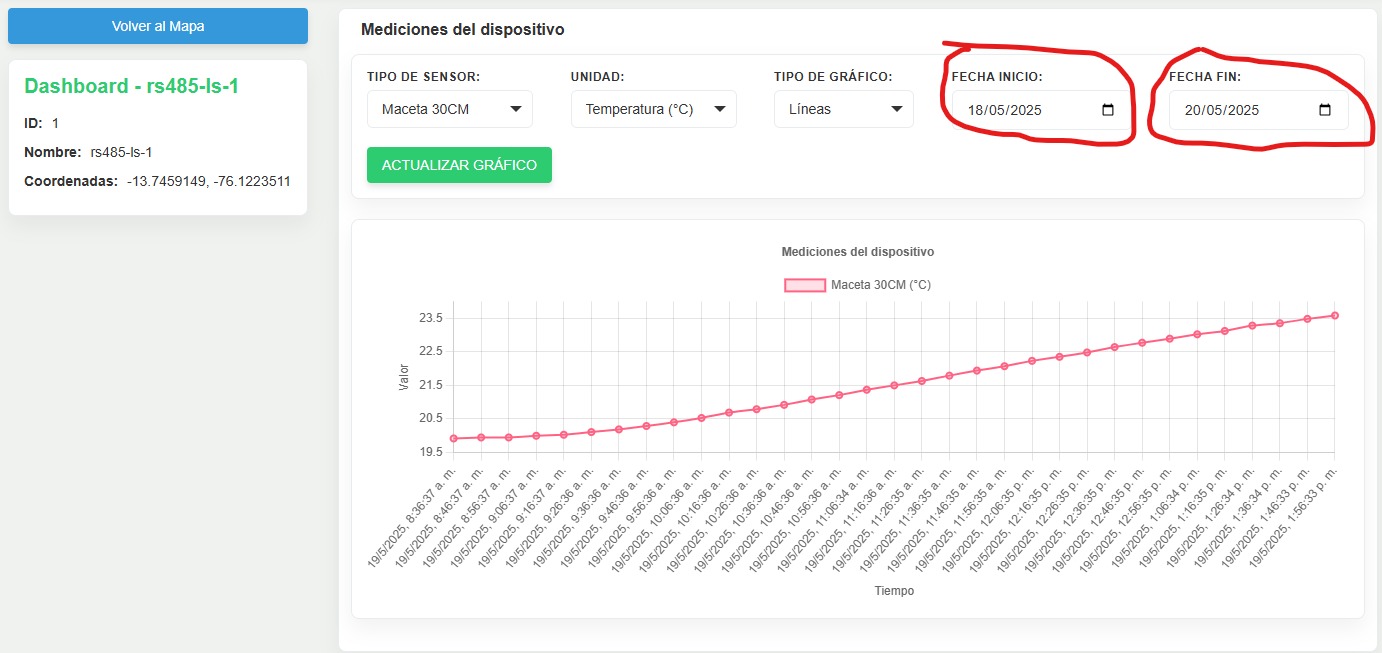
Task: Open the Fecha Inicio calendar picker icon
Action: coord(1107,111)
